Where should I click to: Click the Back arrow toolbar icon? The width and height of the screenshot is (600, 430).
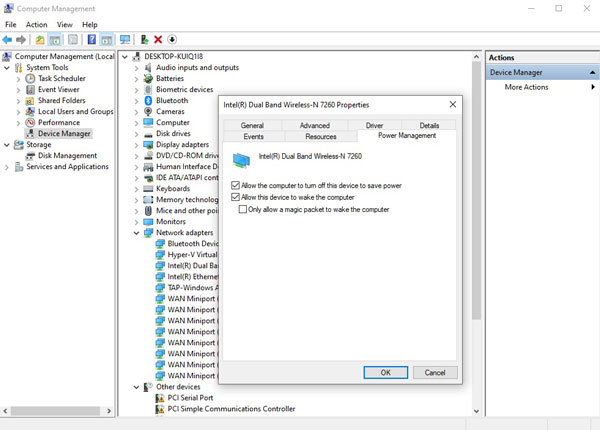[7, 39]
